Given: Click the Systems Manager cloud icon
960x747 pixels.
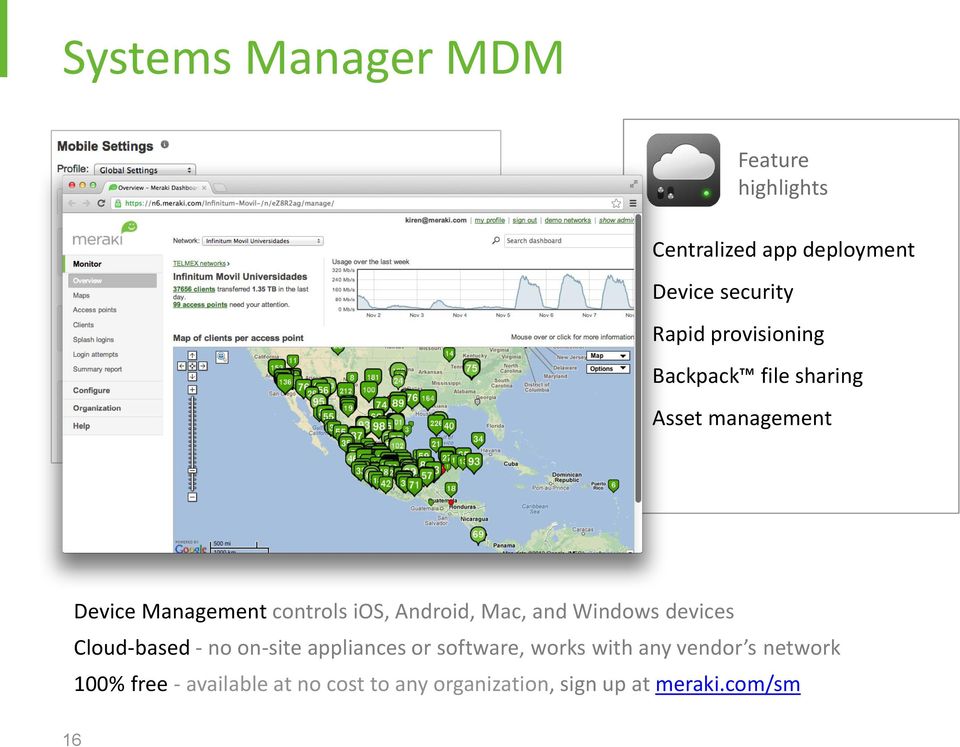Looking at the screenshot, I should (683, 170).
